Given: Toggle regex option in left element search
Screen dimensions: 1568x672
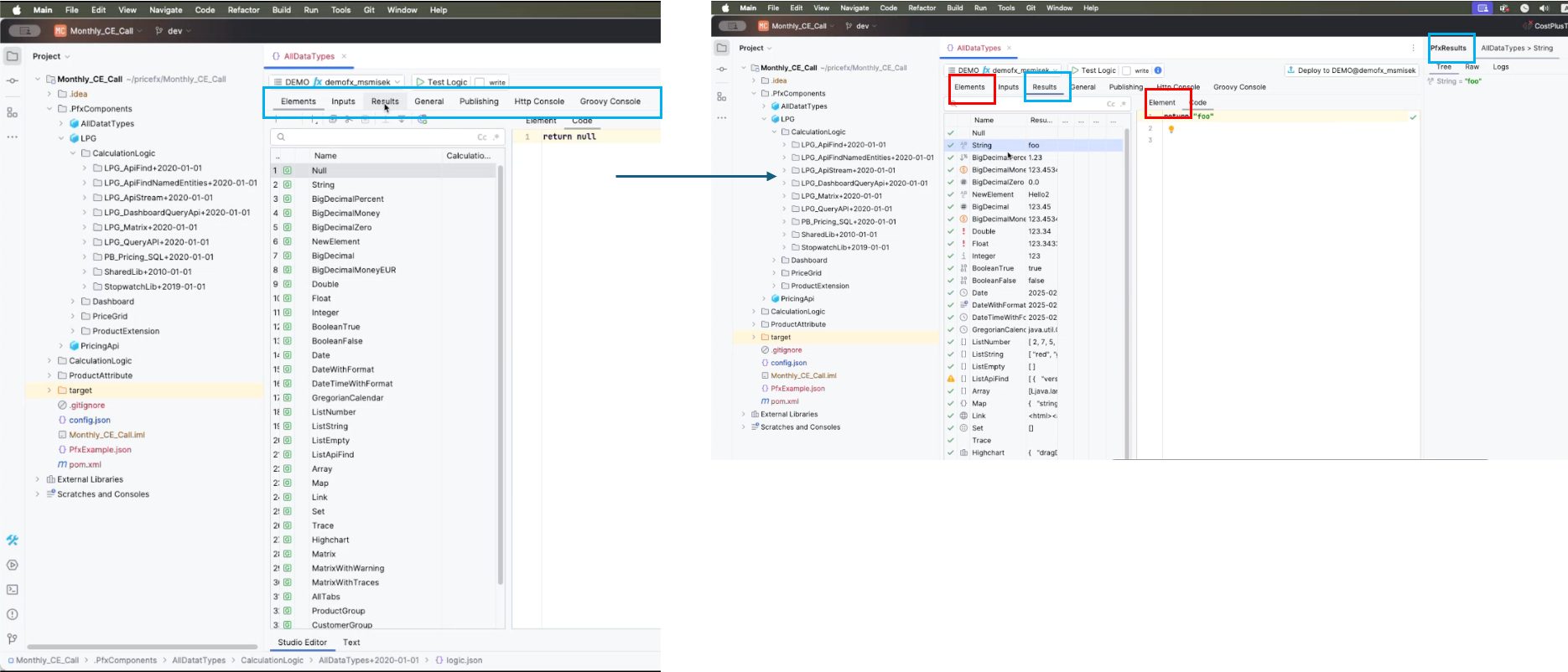Looking at the screenshot, I should [x=496, y=137].
